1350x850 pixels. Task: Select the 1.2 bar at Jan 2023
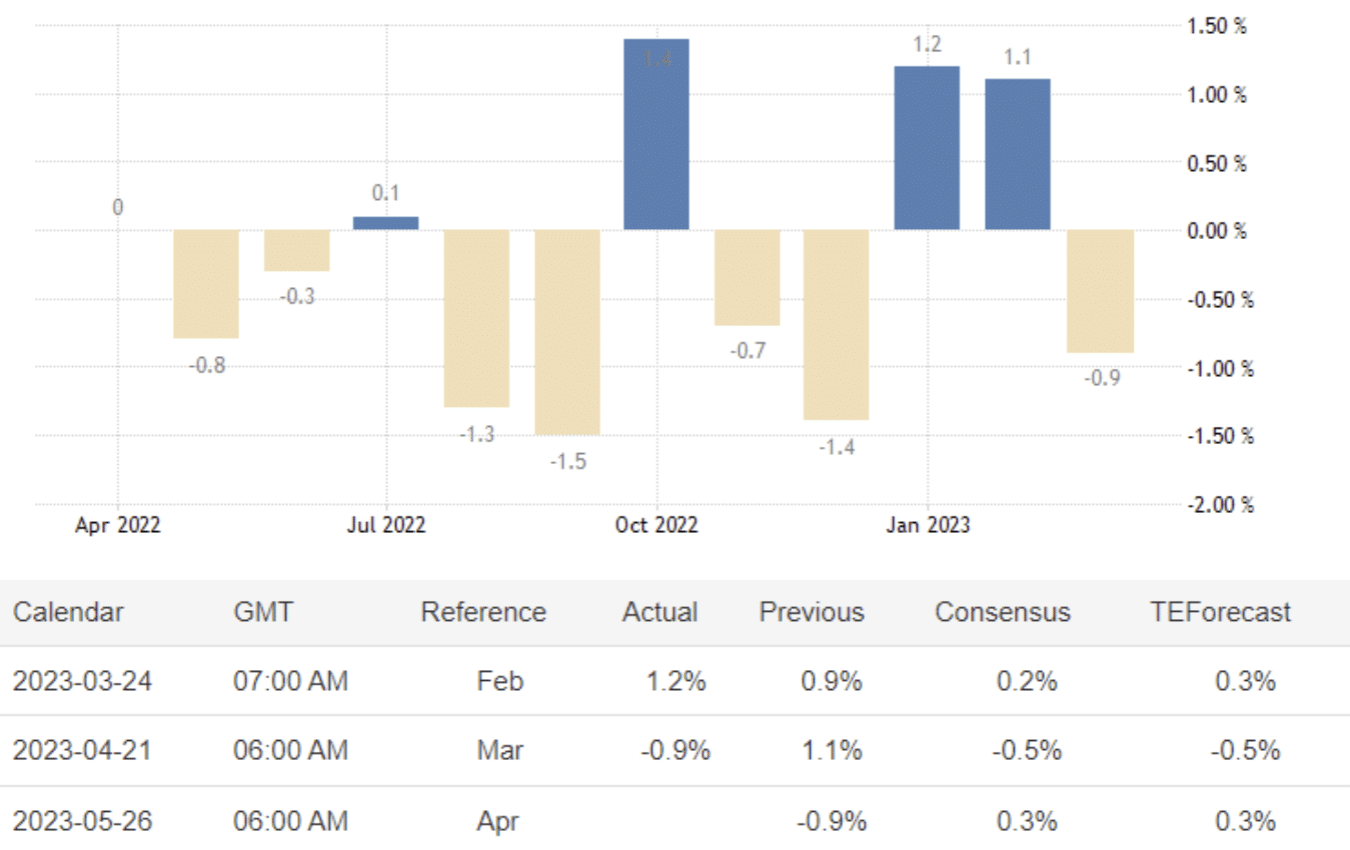[x=926, y=148]
